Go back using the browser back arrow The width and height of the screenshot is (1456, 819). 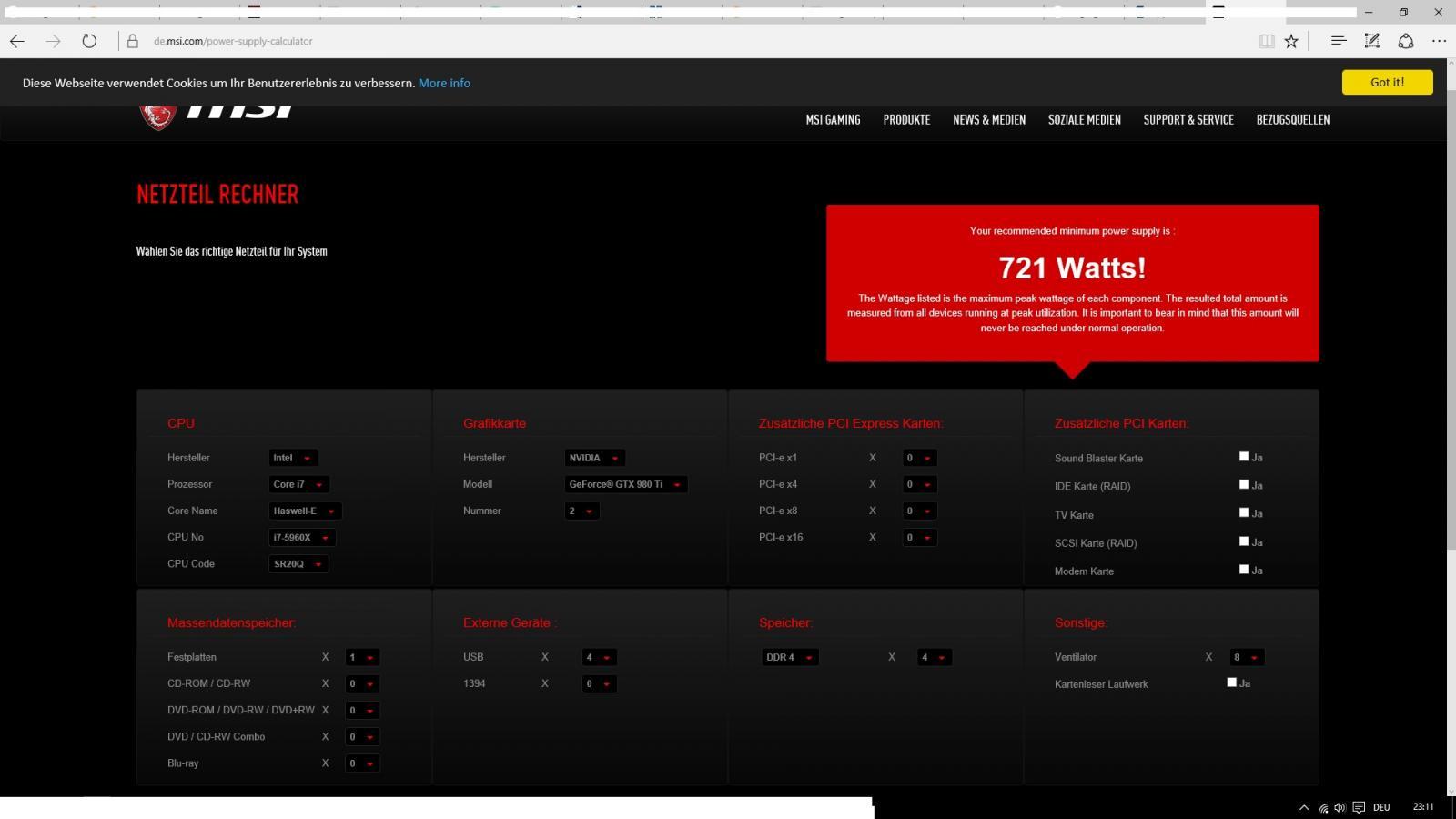17,41
